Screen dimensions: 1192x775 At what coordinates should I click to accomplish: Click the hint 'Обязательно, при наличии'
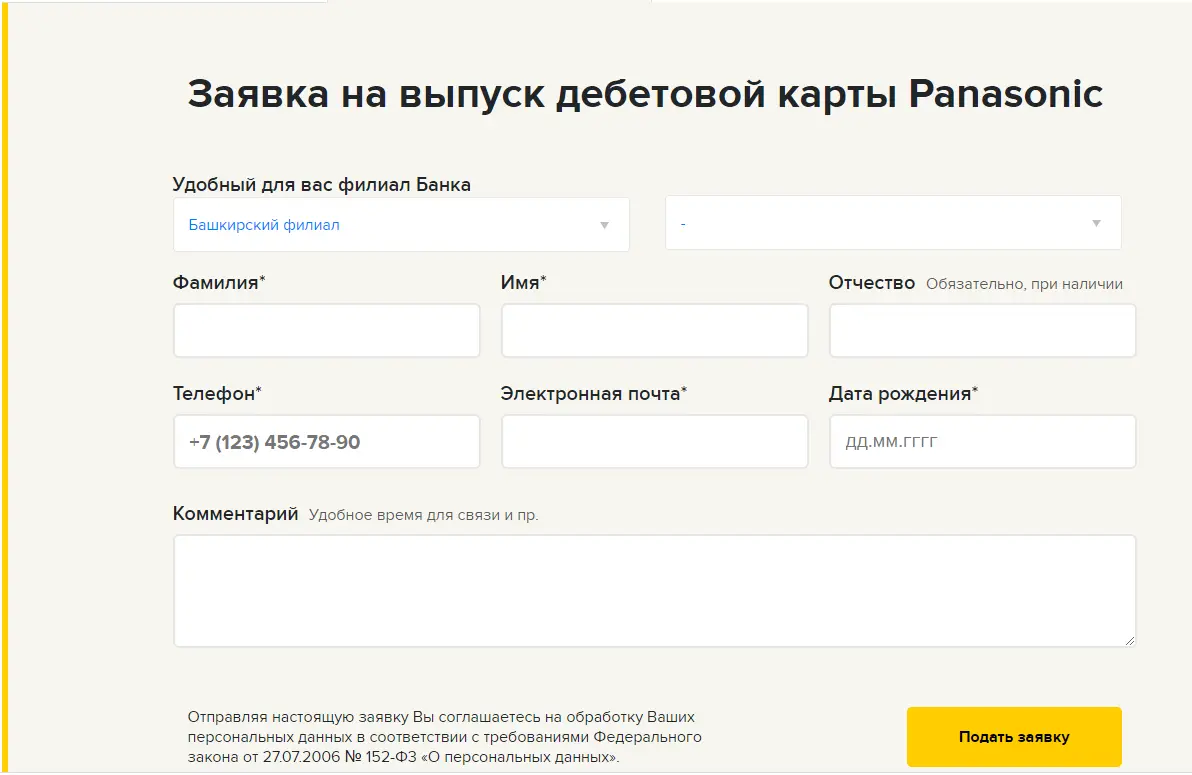coord(1024,284)
